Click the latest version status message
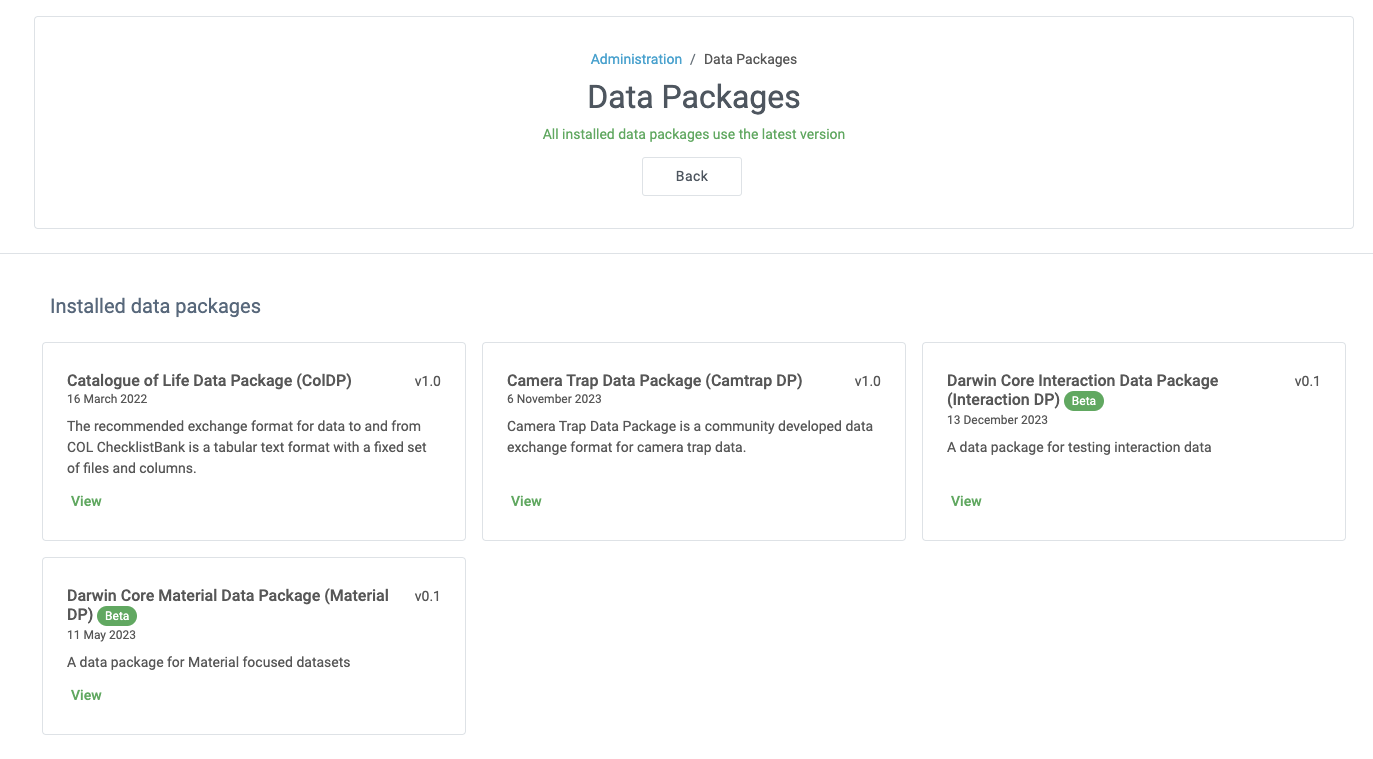 (x=692, y=133)
